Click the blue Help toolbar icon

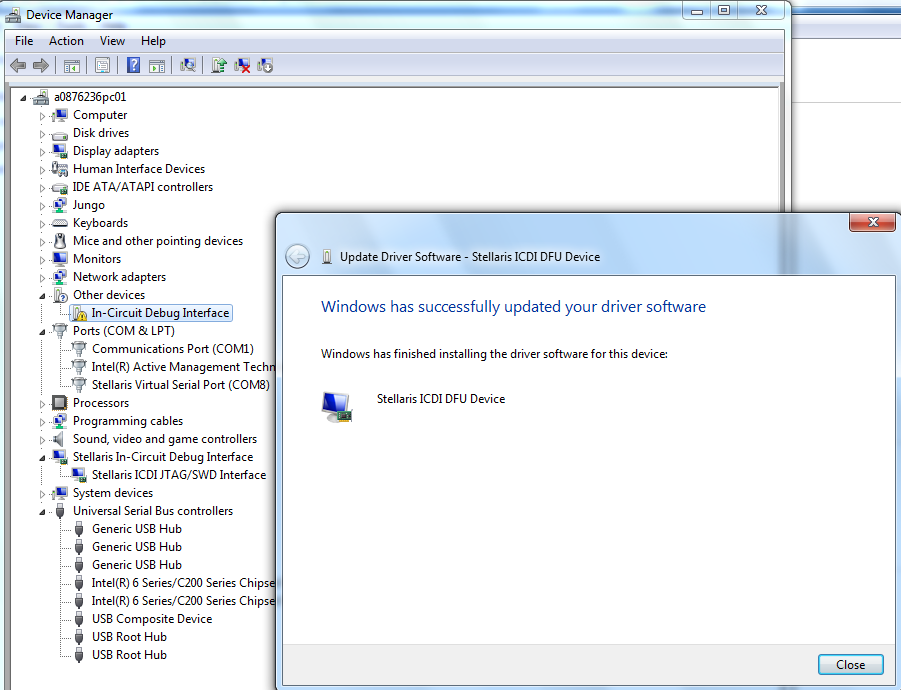click(x=133, y=65)
